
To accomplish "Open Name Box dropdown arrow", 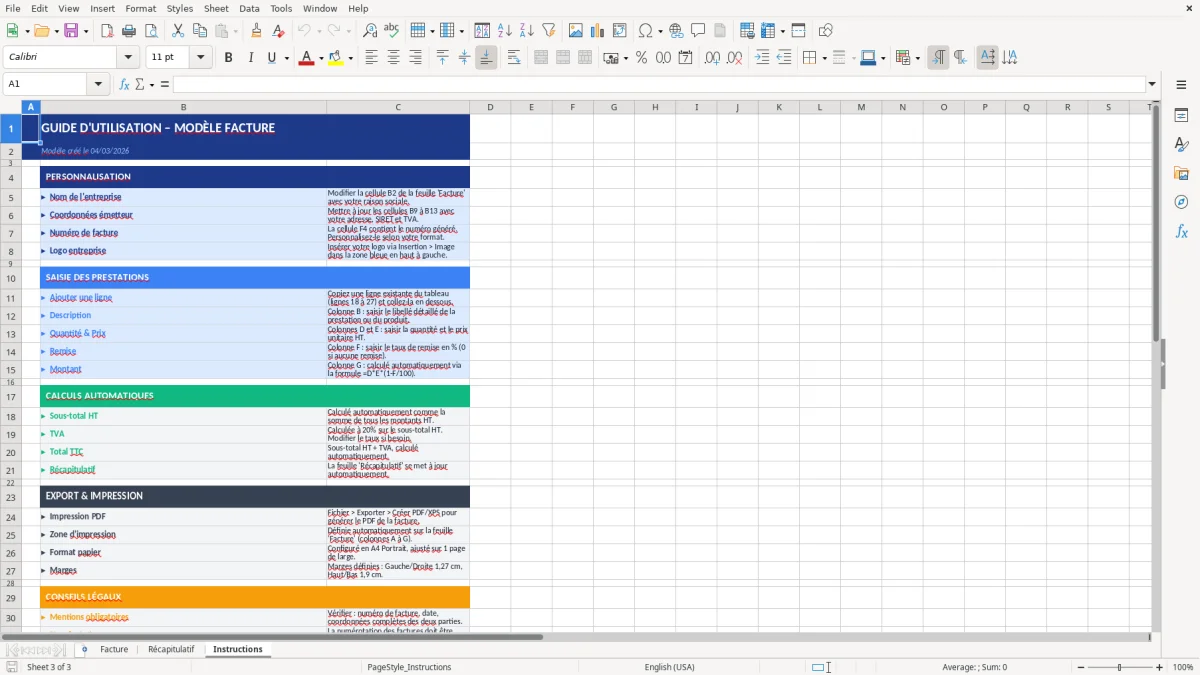I will [100, 84].
